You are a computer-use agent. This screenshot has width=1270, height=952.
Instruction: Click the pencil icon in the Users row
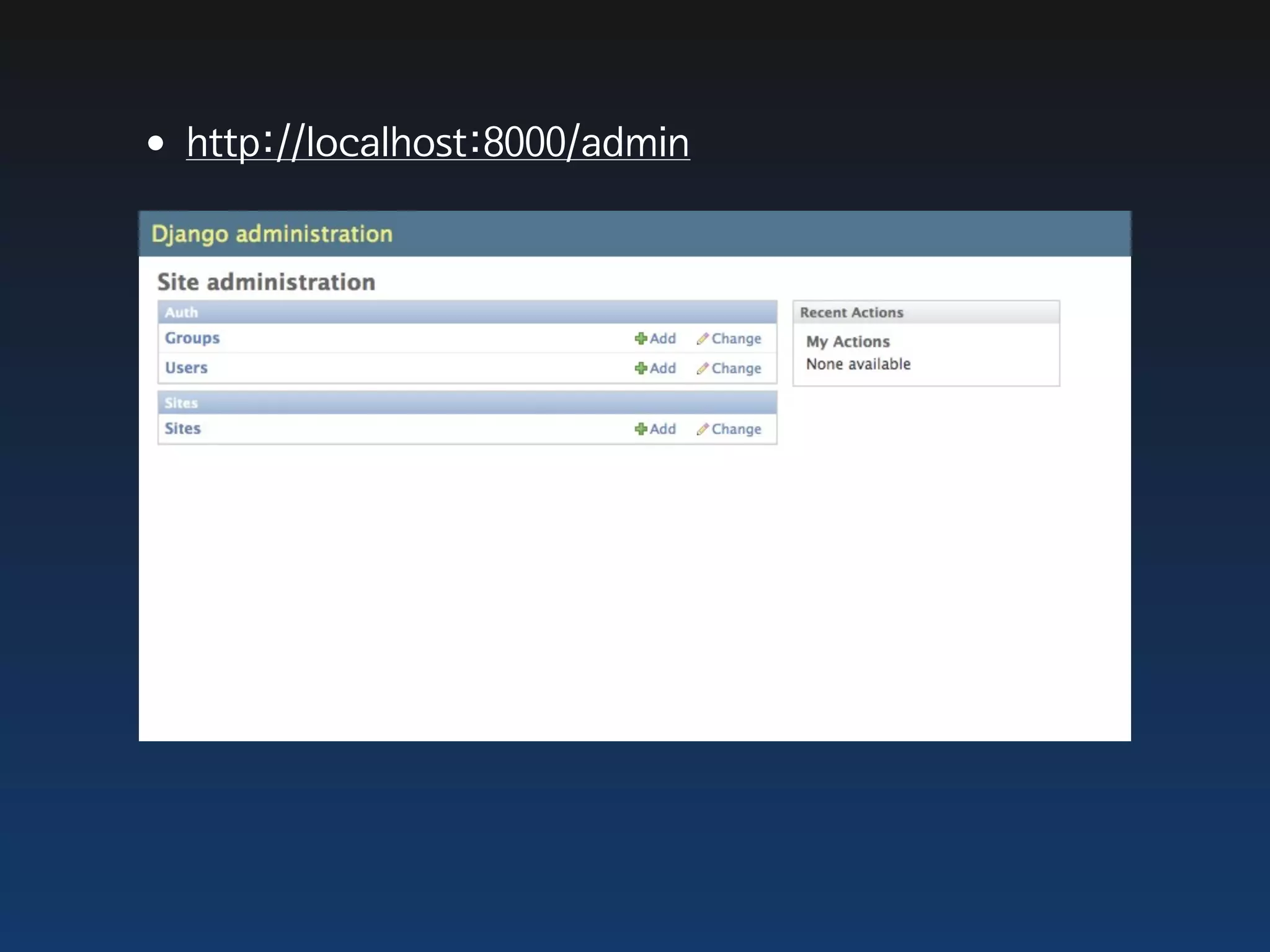pos(702,368)
